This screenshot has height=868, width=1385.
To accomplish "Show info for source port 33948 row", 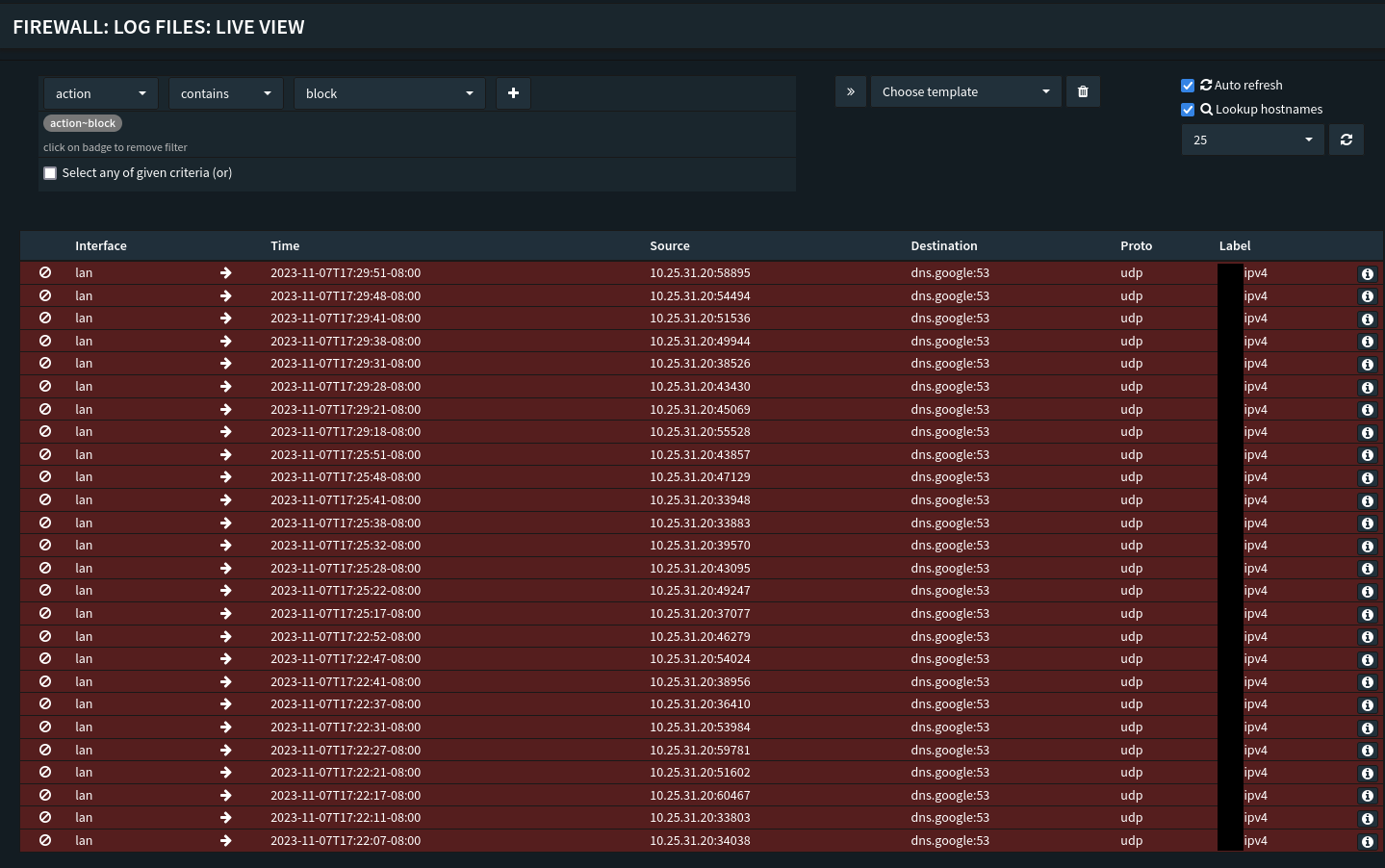I will click(x=1367, y=501).
